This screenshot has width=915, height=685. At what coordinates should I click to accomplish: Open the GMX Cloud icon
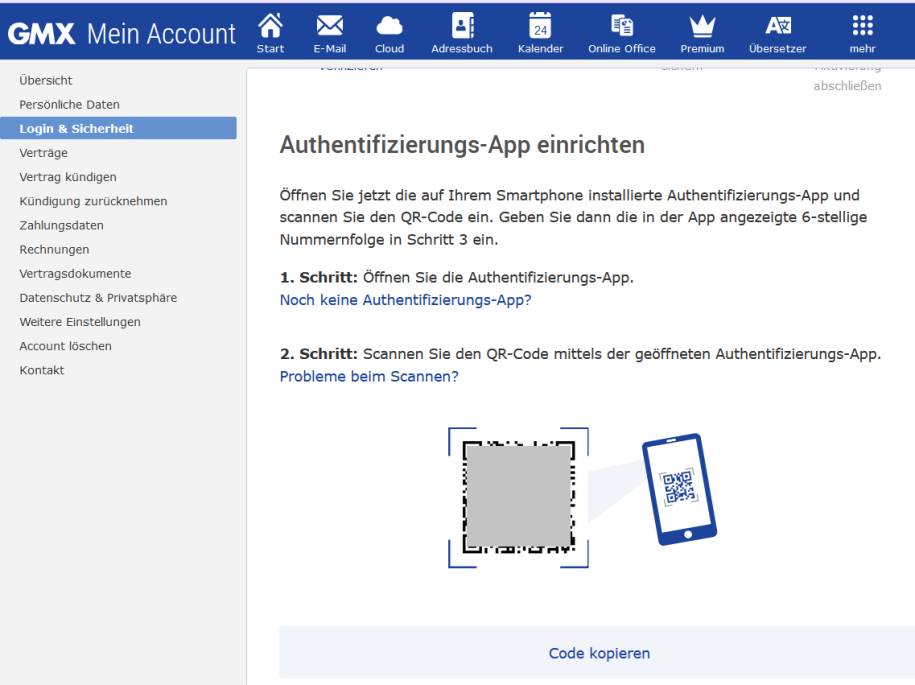[389, 30]
